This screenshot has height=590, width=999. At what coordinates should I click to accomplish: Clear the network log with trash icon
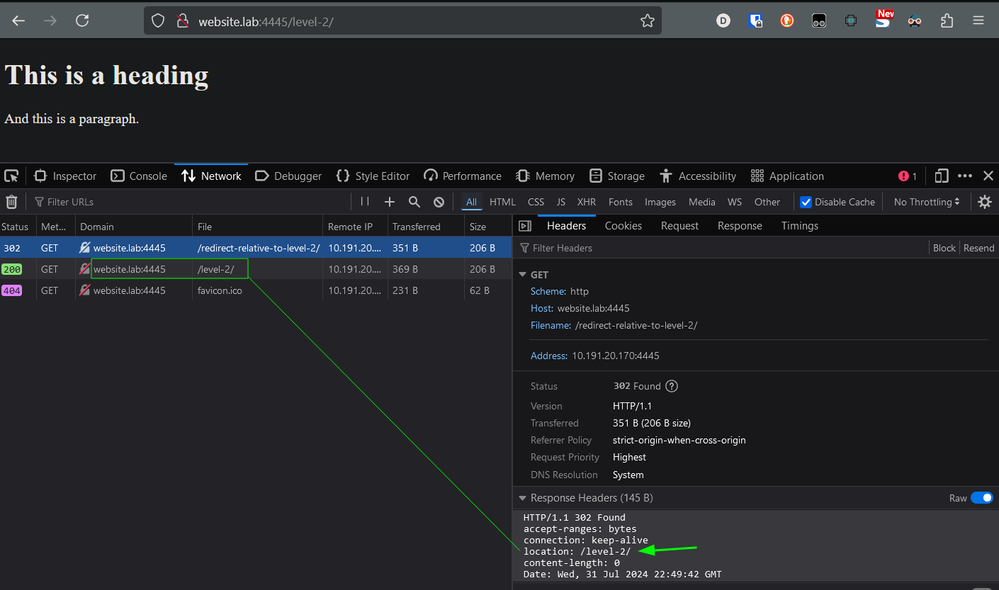pyautogui.click(x=12, y=202)
